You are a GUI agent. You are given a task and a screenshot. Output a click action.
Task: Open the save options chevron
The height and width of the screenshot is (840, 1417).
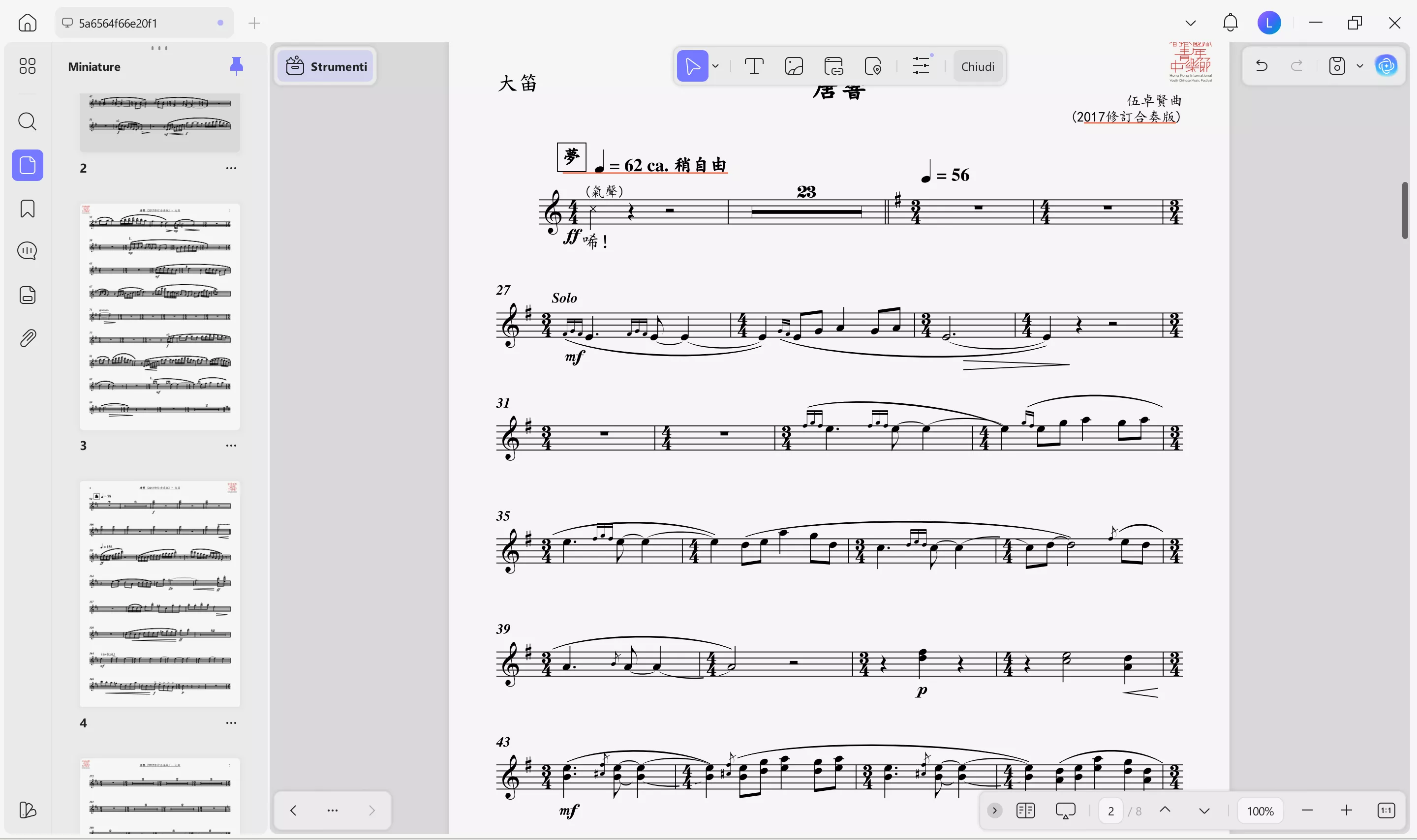[1359, 66]
